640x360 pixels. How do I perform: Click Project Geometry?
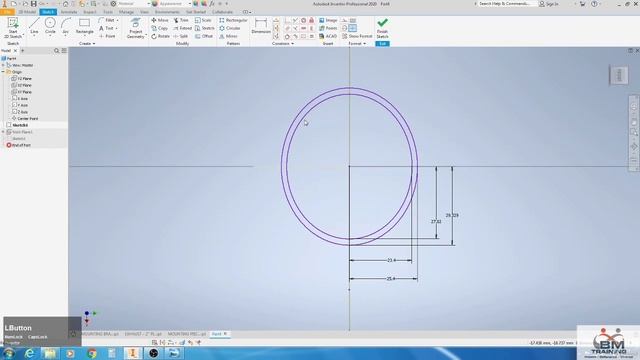pyautogui.click(x=136, y=28)
